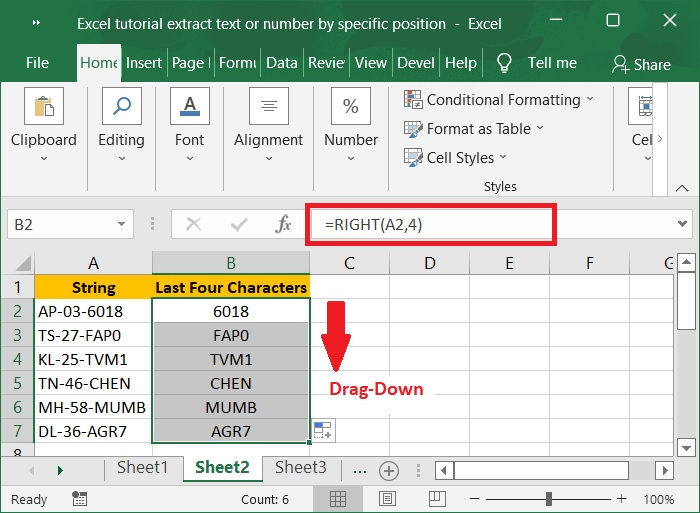Add a new sheet with plus icon

click(389, 470)
